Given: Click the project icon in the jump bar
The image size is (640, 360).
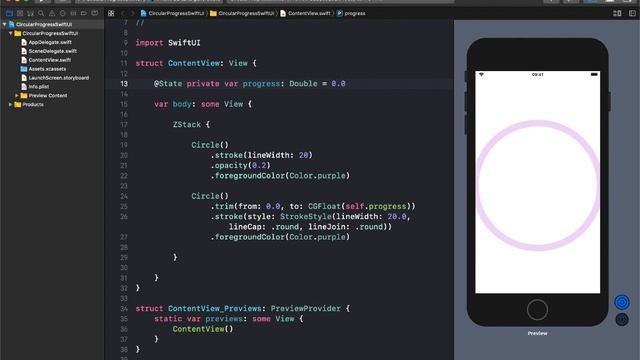Looking at the screenshot, I should point(143,13).
